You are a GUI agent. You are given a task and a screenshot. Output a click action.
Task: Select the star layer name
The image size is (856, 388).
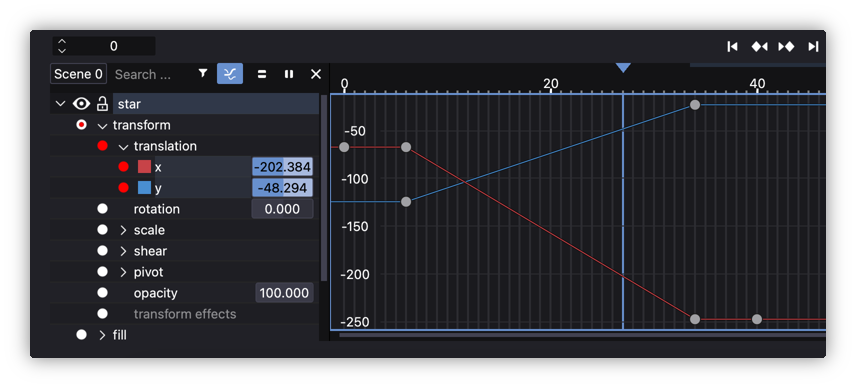point(129,104)
